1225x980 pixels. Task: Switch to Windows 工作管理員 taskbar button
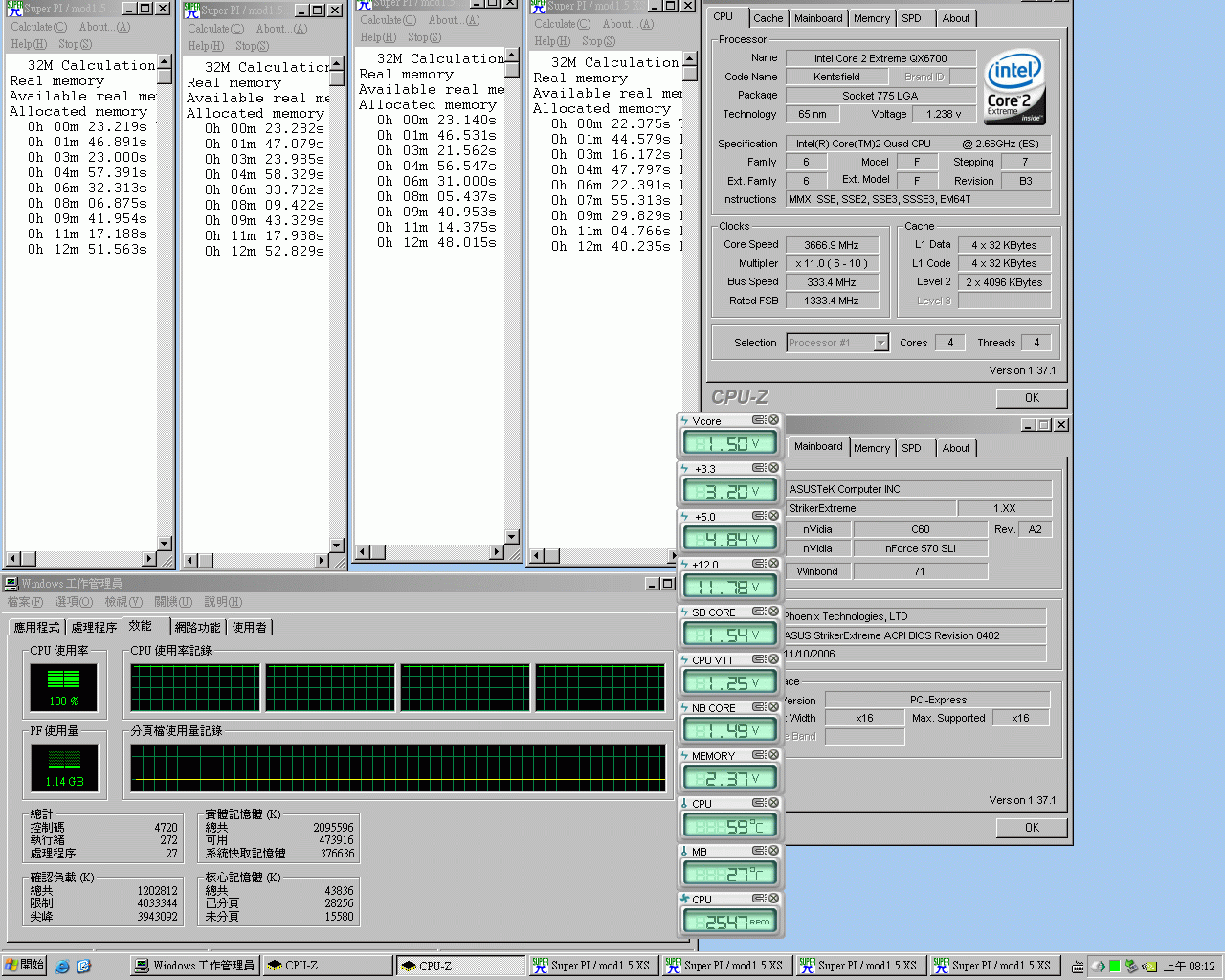click(x=195, y=965)
